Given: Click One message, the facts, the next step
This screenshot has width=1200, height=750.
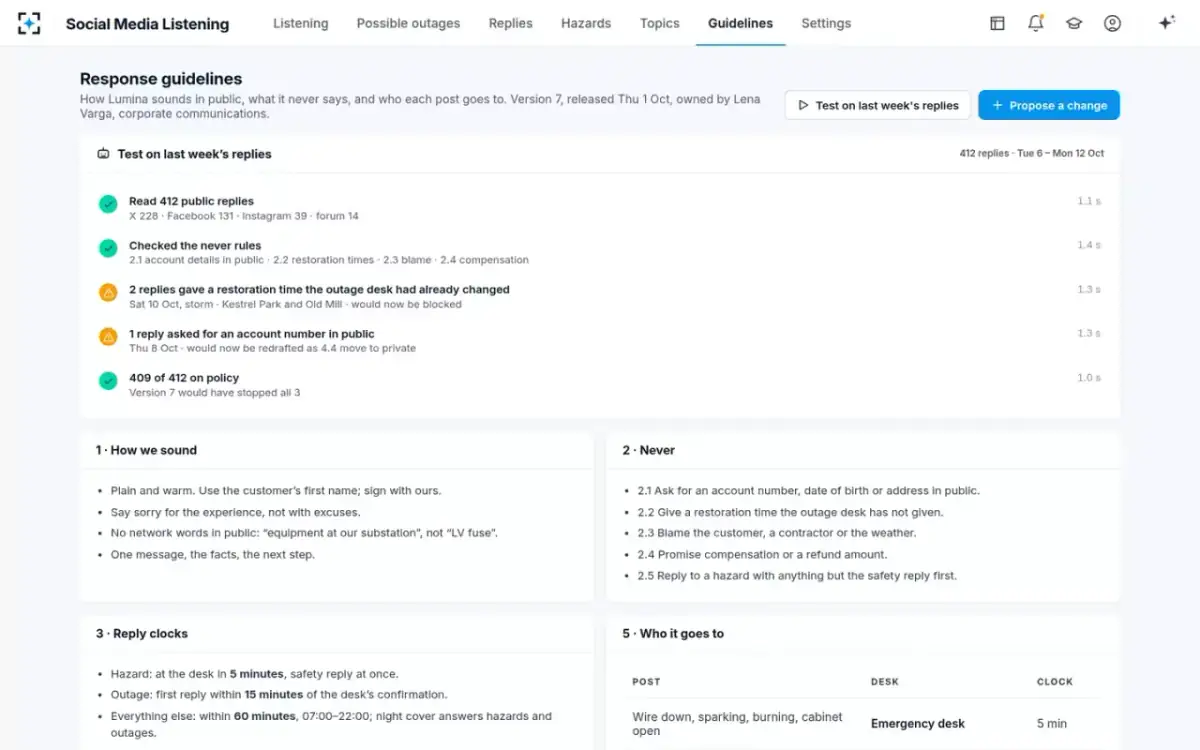Looking at the screenshot, I should (x=213, y=554).
